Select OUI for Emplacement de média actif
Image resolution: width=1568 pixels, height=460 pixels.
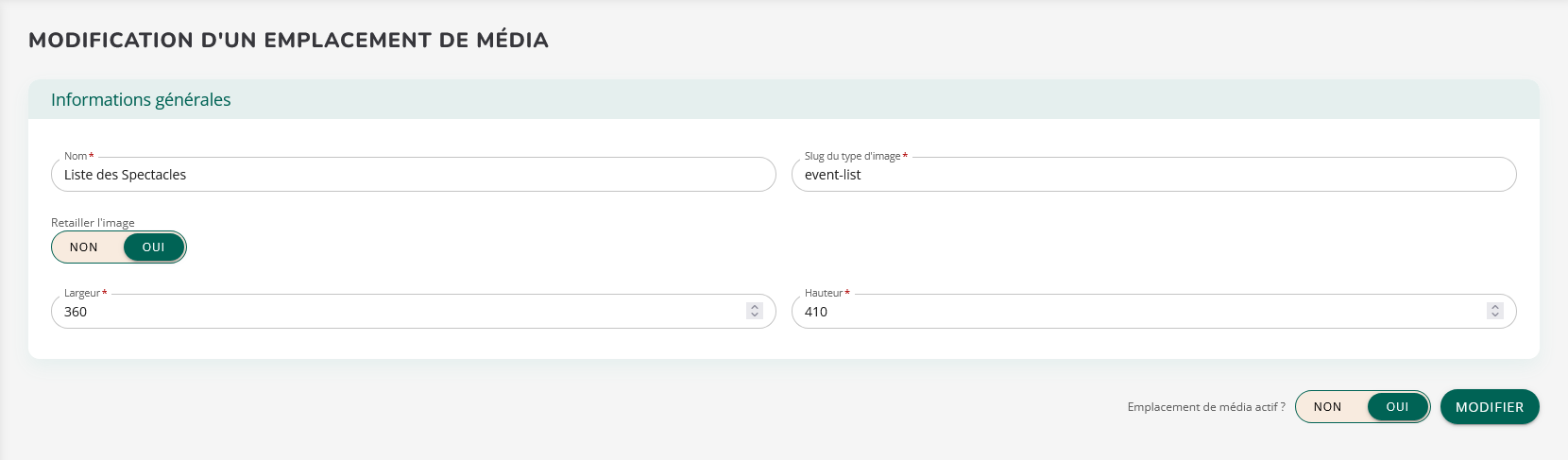pyautogui.click(x=1397, y=407)
